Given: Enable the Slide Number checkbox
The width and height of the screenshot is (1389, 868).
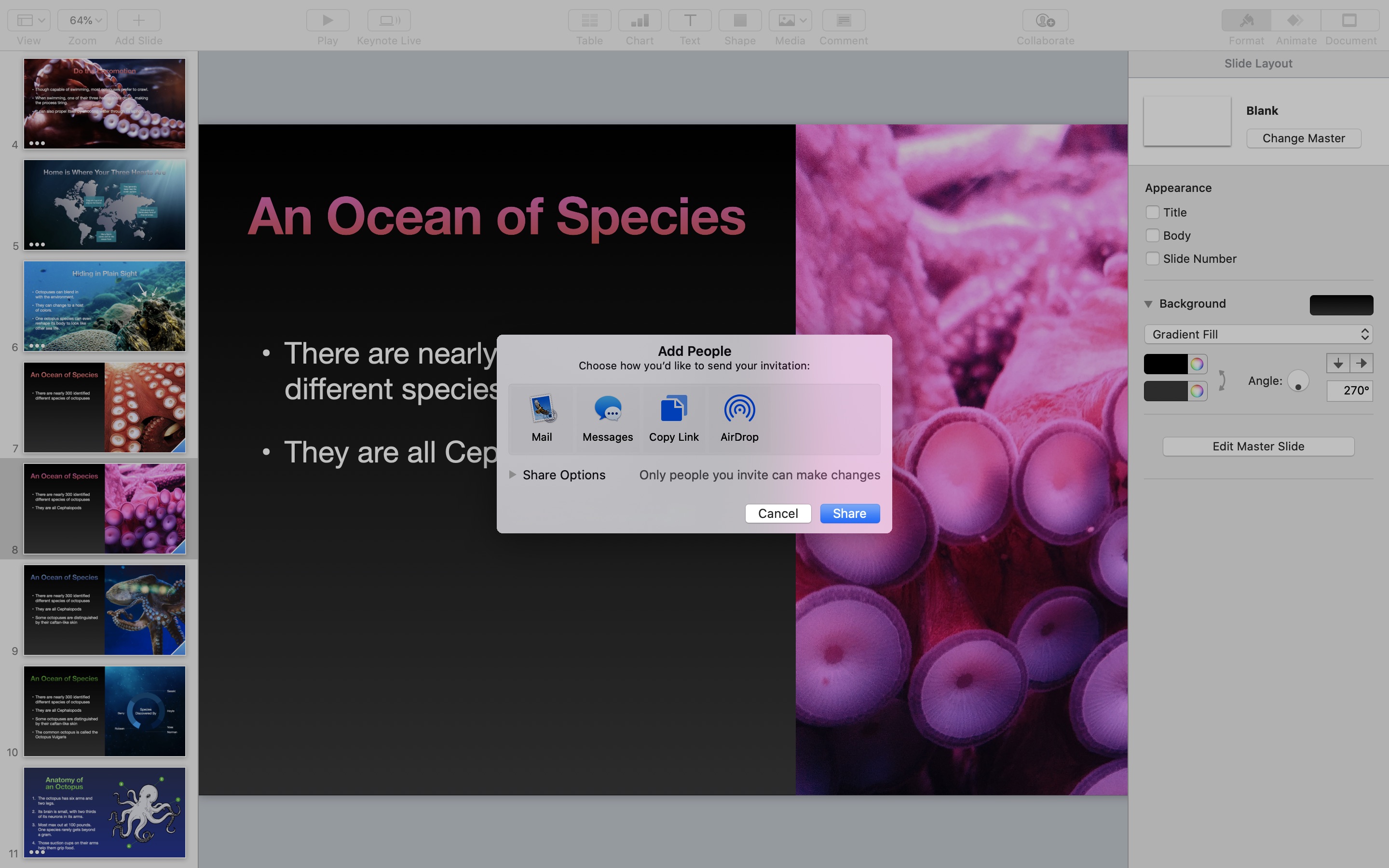Looking at the screenshot, I should pyautogui.click(x=1152, y=258).
